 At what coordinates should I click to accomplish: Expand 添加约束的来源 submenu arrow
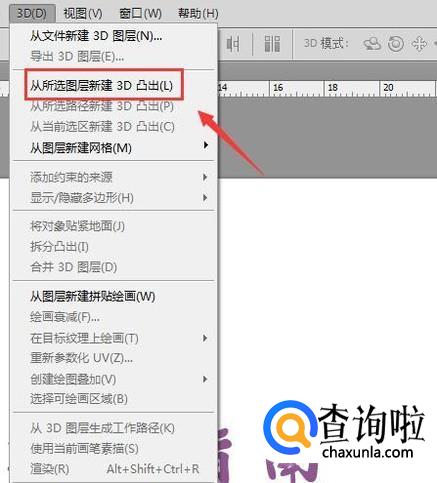(x=205, y=177)
